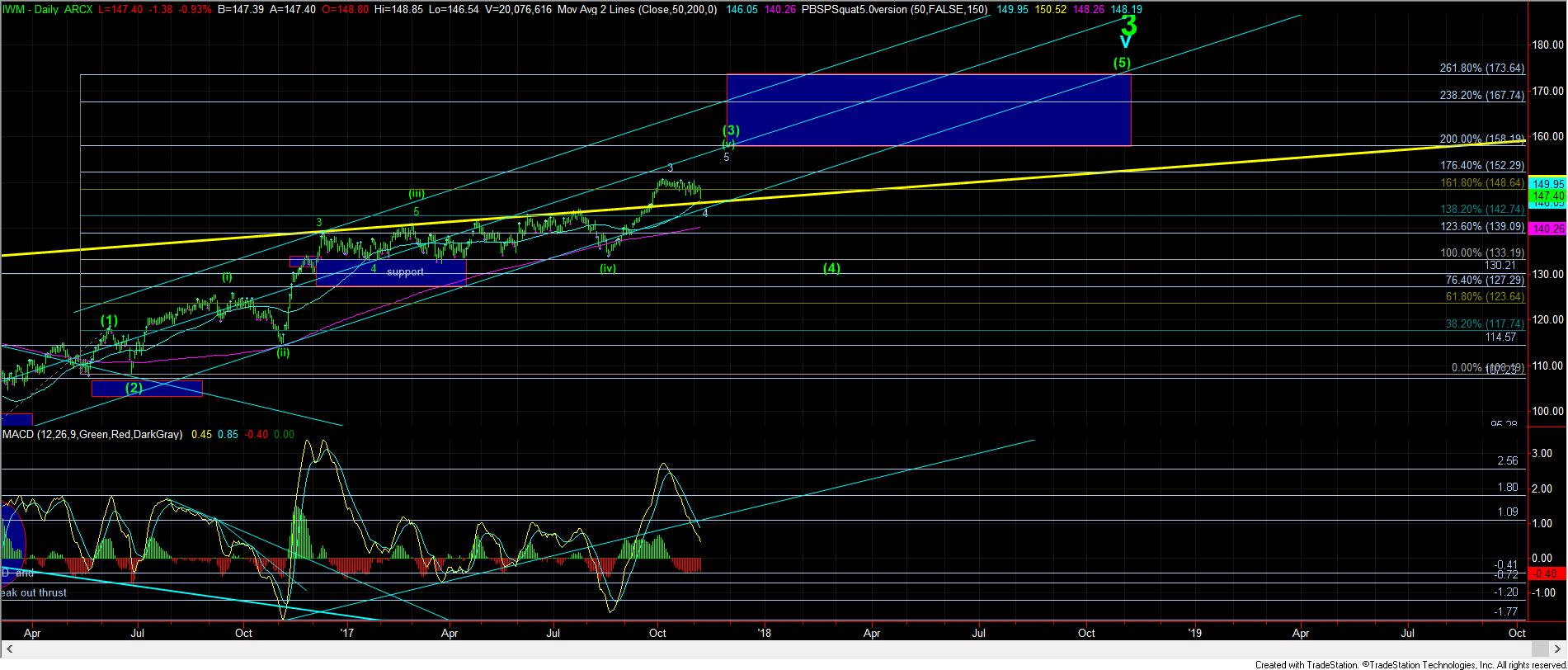Click the large blue target zone rectangle
The image size is (1568, 670).
click(928, 110)
